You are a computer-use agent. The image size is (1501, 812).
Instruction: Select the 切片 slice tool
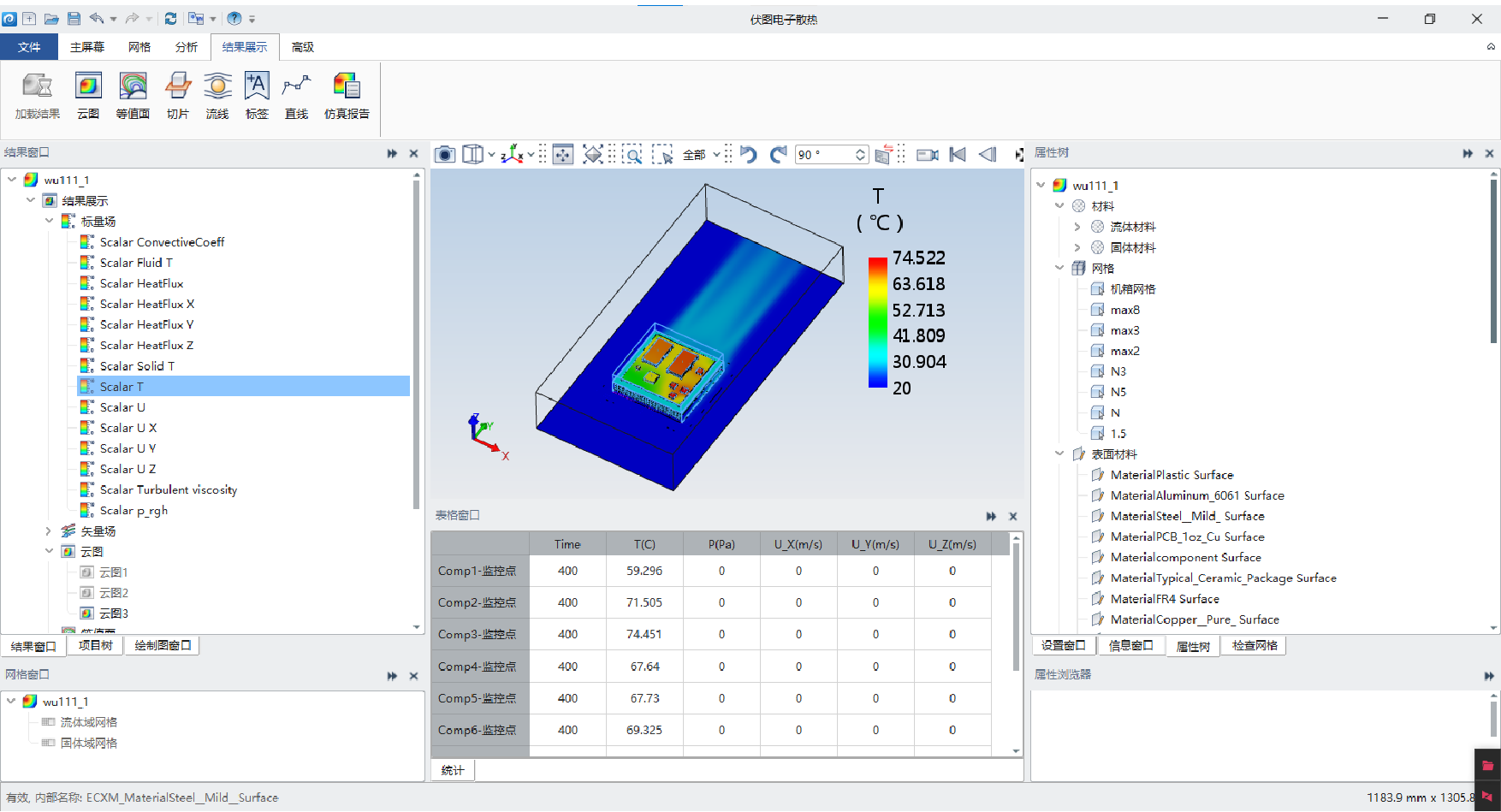click(177, 94)
